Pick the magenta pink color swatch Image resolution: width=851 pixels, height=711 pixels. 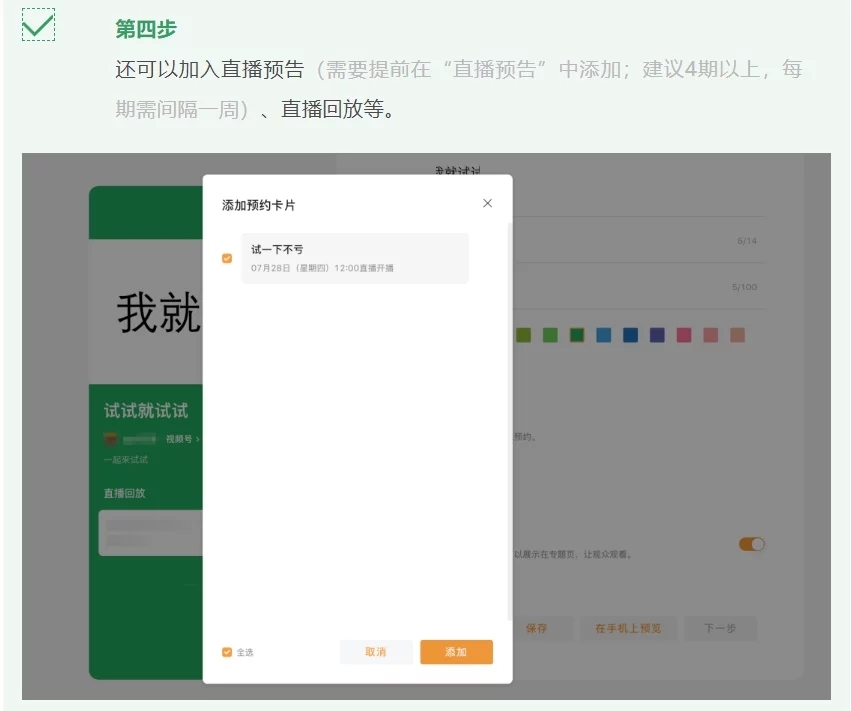click(x=684, y=335)
